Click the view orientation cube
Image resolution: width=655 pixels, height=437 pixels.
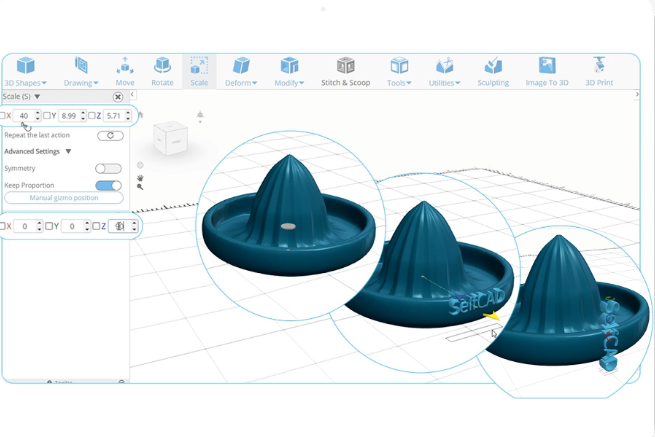170,137
